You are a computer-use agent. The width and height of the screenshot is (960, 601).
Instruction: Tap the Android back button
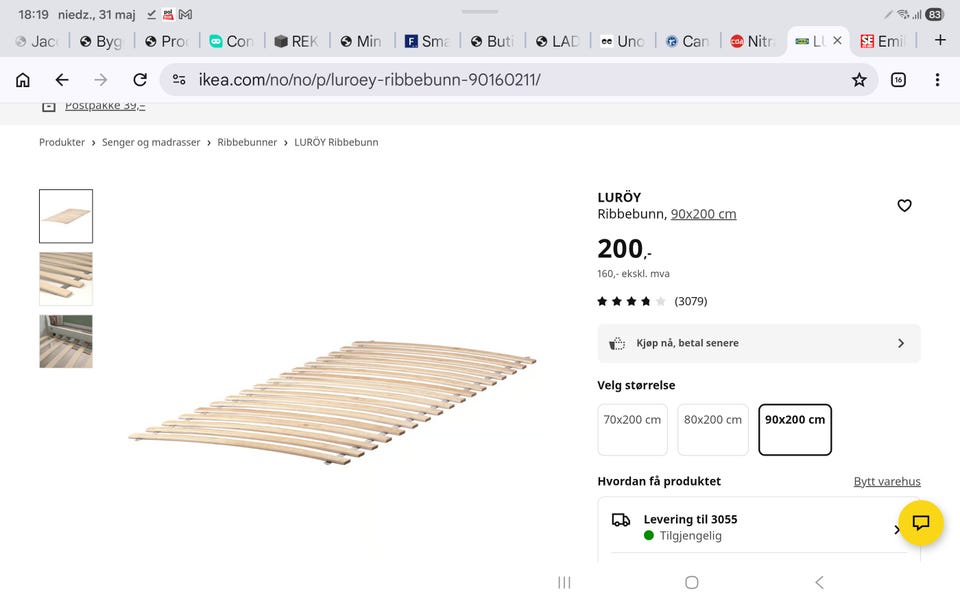819,583
